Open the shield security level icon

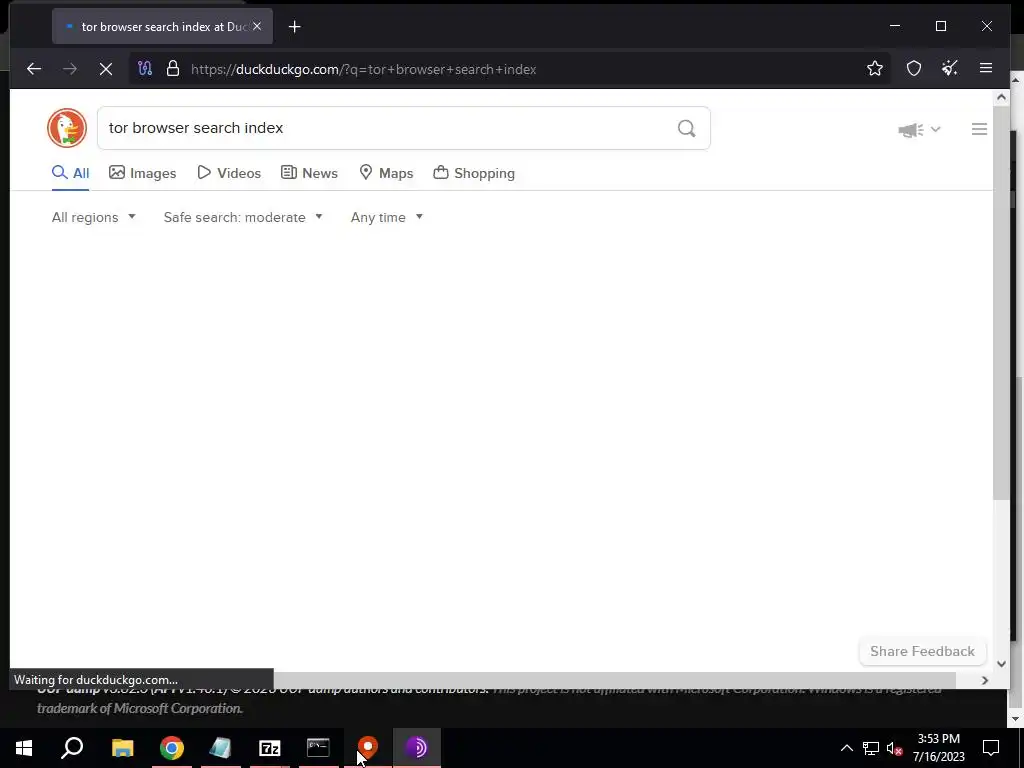(914, 69)
